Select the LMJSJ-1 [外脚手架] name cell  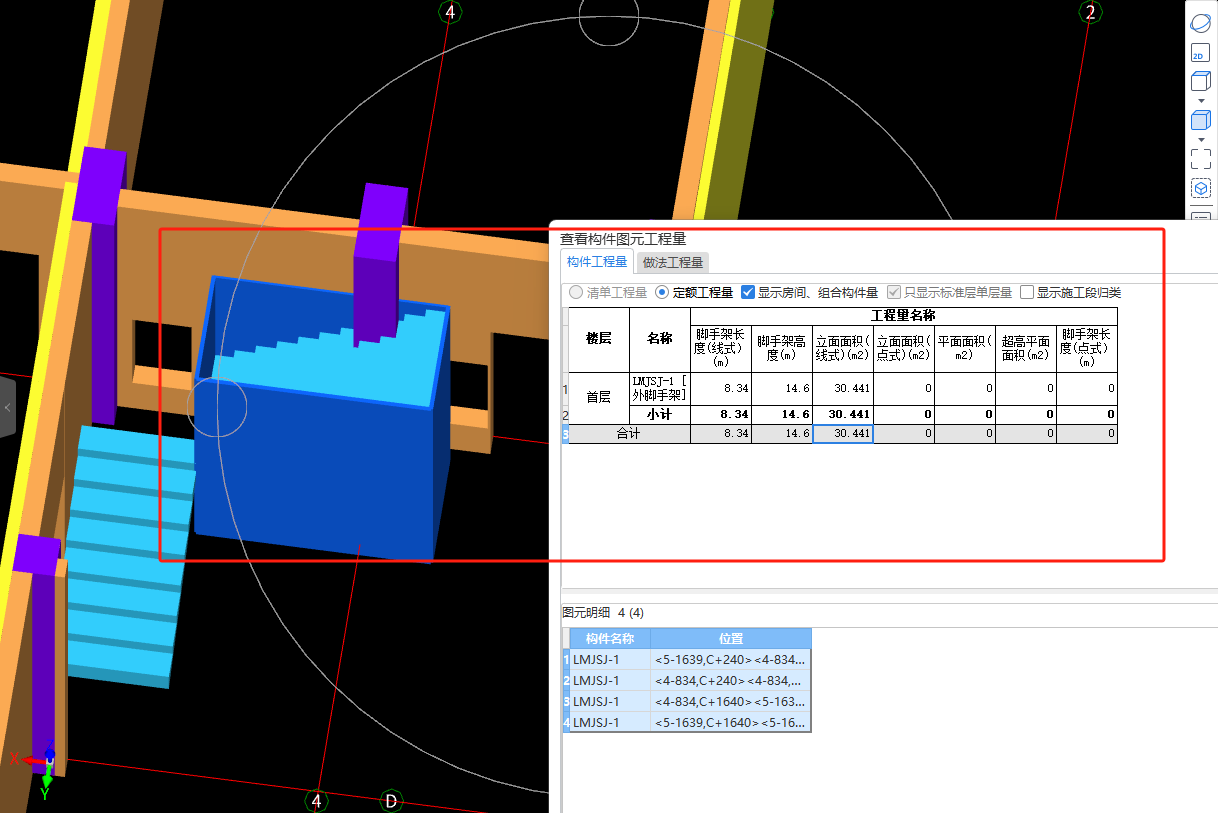click(660, 389)
